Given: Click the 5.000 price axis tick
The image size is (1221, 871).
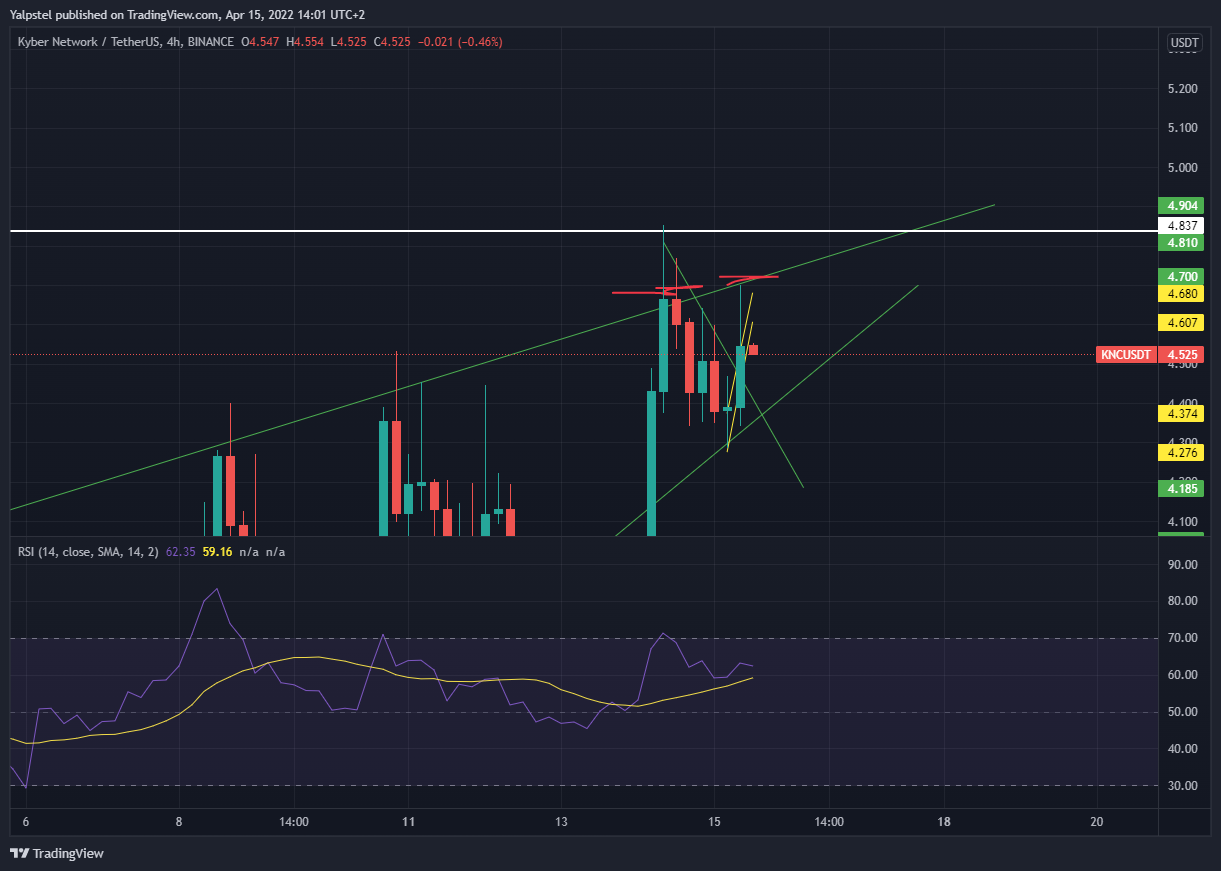Looking at the screenshot, I should tap(1182, 168).
